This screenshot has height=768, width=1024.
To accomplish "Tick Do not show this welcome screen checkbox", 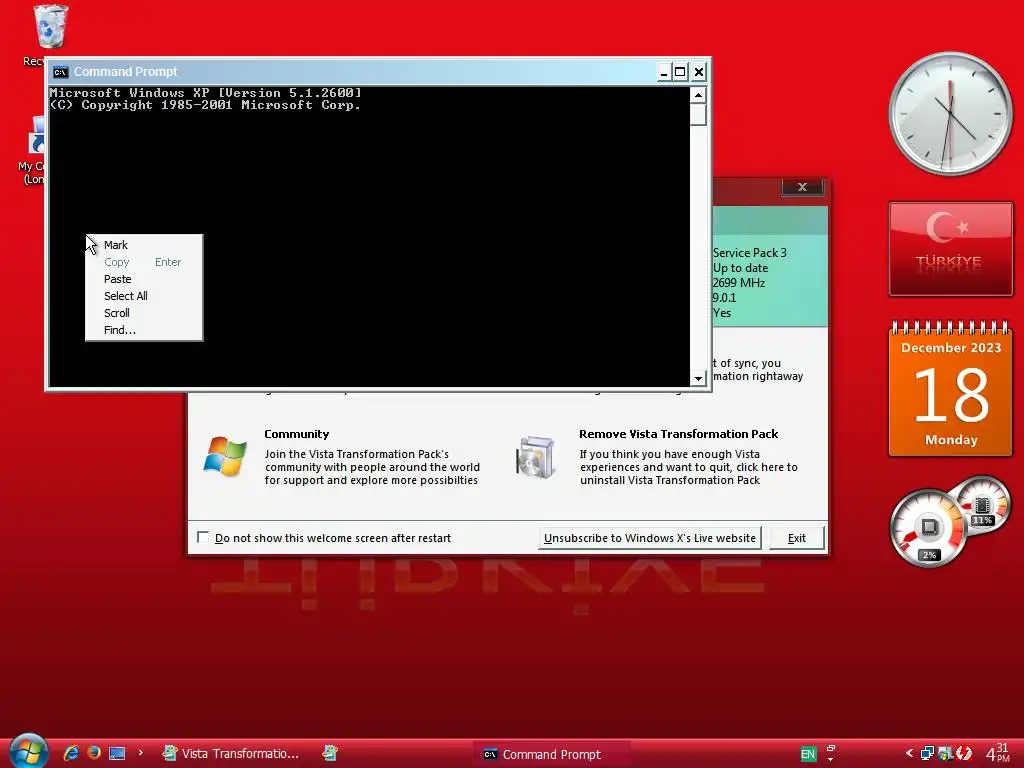I will (x=203, y=537).
